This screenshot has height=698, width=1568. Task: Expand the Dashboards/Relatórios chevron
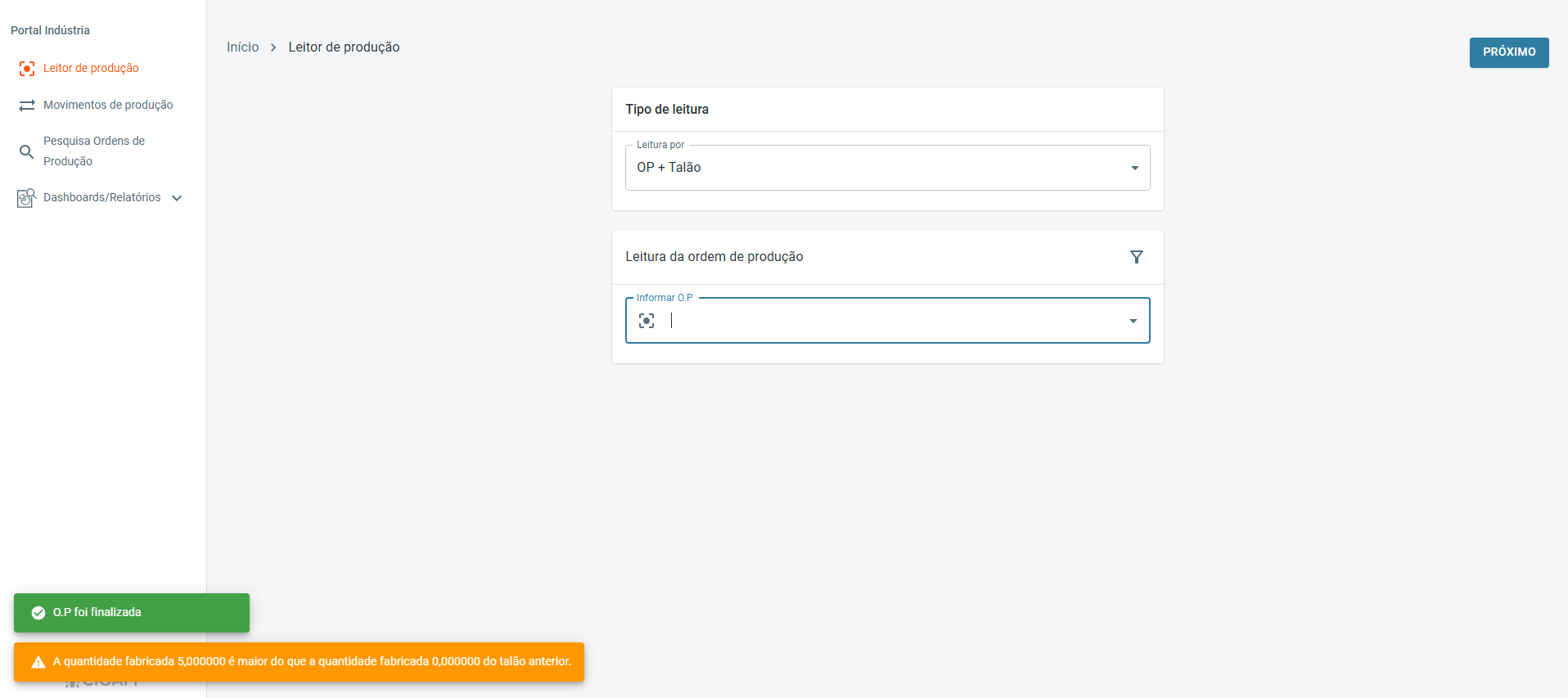(x=177, y=198)
